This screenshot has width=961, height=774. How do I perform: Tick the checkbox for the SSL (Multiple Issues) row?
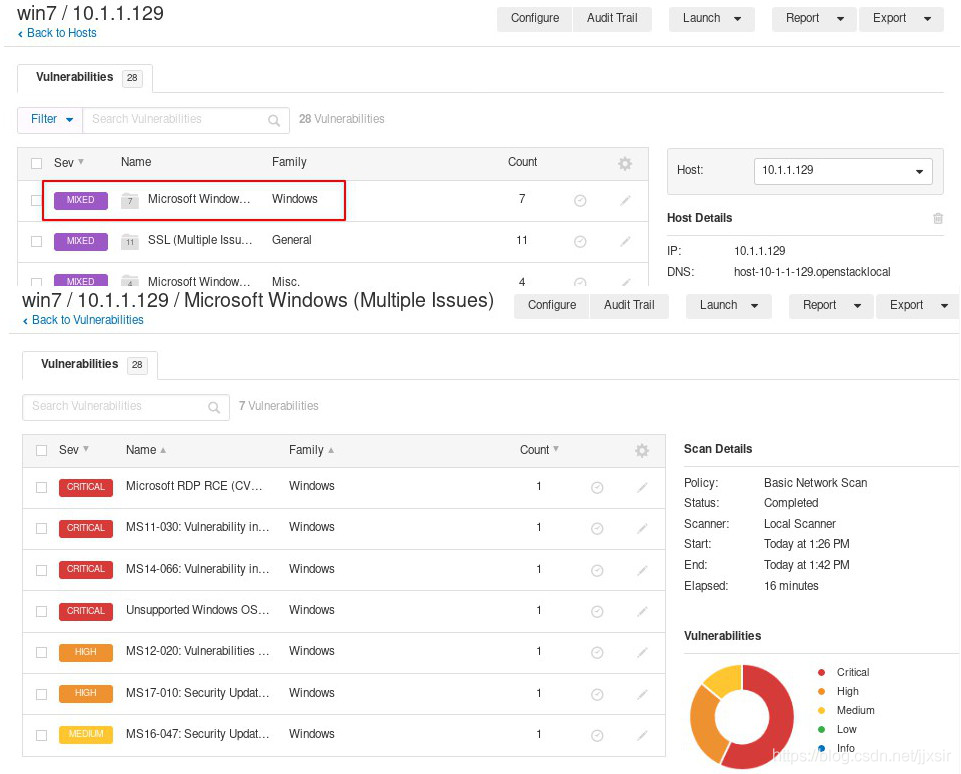pos(37,241)
